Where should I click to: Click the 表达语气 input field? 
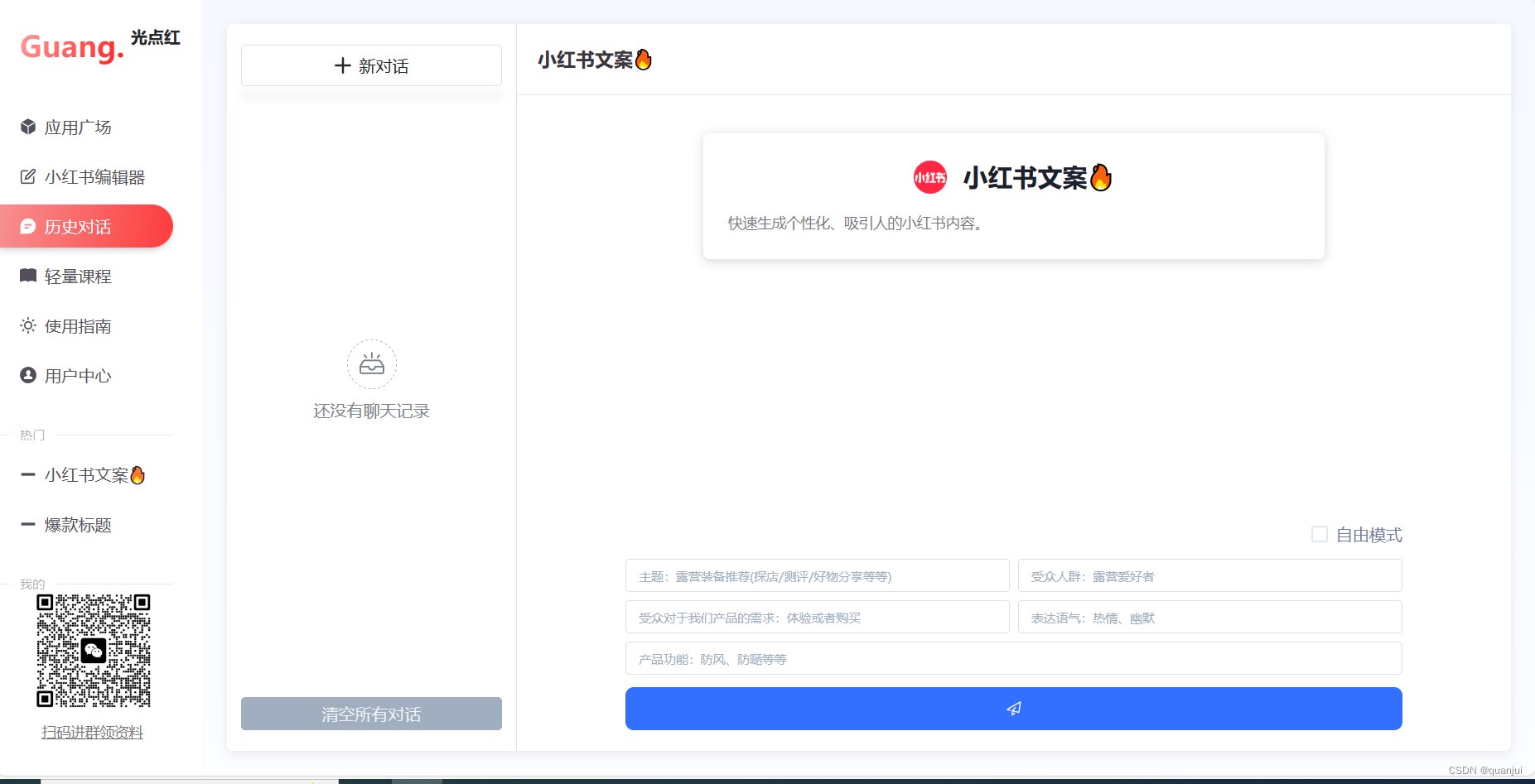1210,617
